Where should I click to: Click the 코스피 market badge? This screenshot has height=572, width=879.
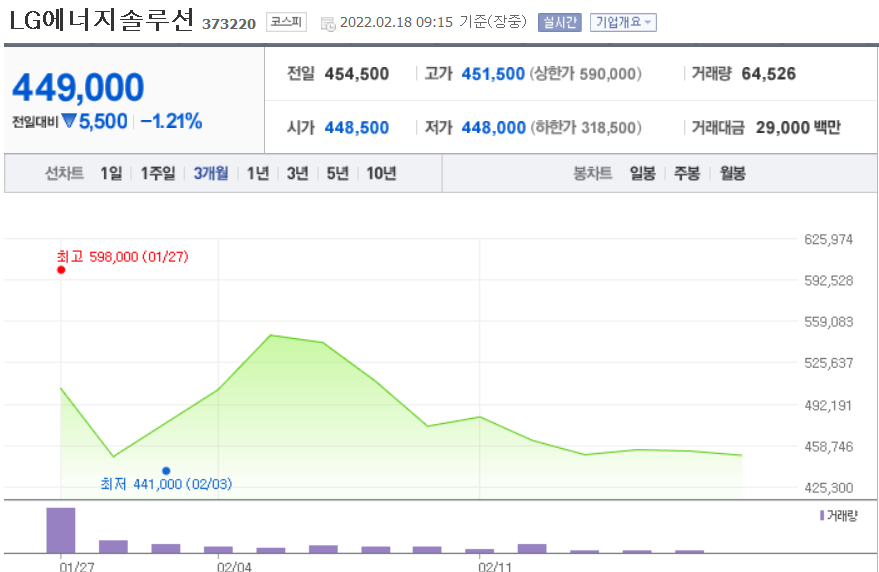286,22
